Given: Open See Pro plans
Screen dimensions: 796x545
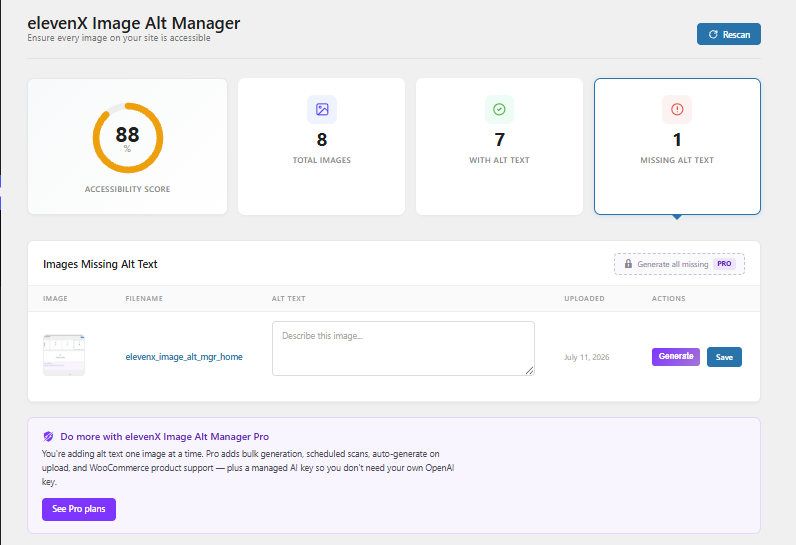Looking at the screenshot, I should [79, 509].
